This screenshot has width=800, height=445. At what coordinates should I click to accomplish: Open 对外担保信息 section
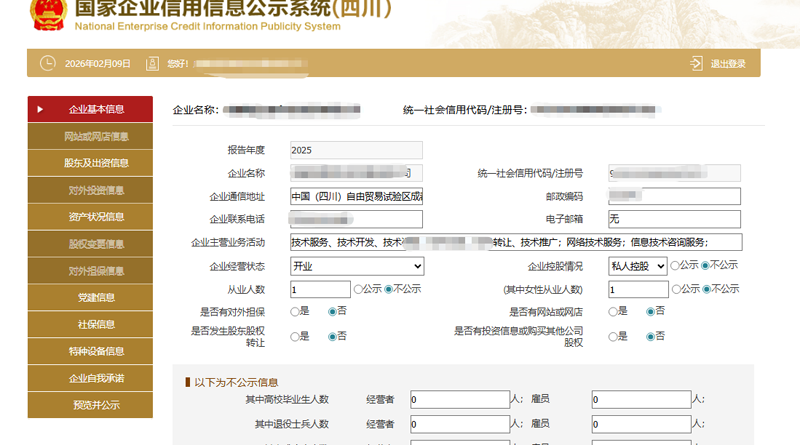click(x=90, y=271)
